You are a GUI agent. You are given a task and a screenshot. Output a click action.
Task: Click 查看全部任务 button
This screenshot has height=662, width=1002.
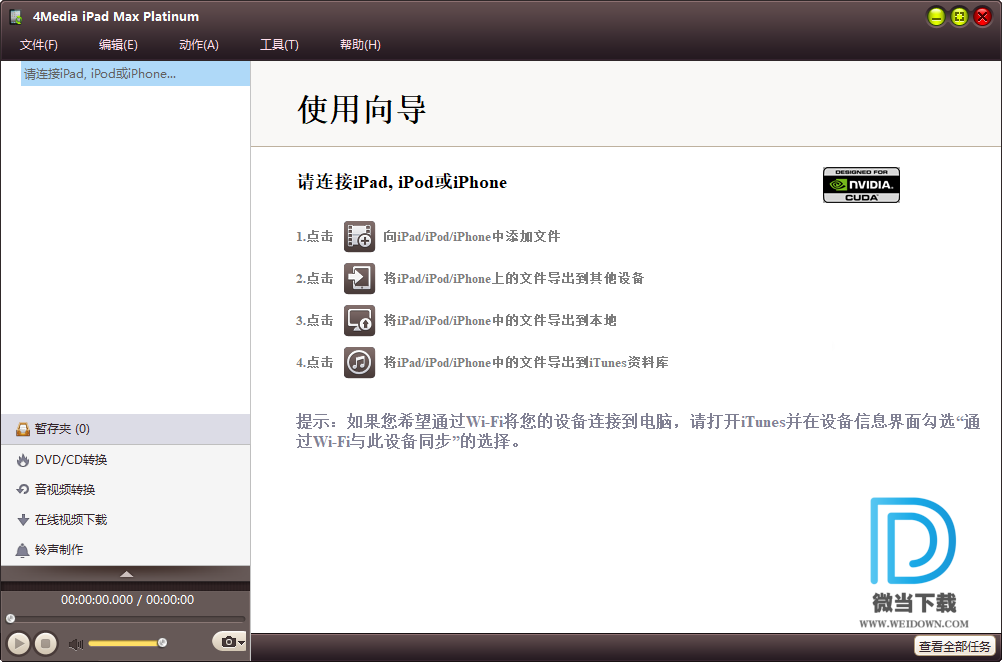pos(955,646)
